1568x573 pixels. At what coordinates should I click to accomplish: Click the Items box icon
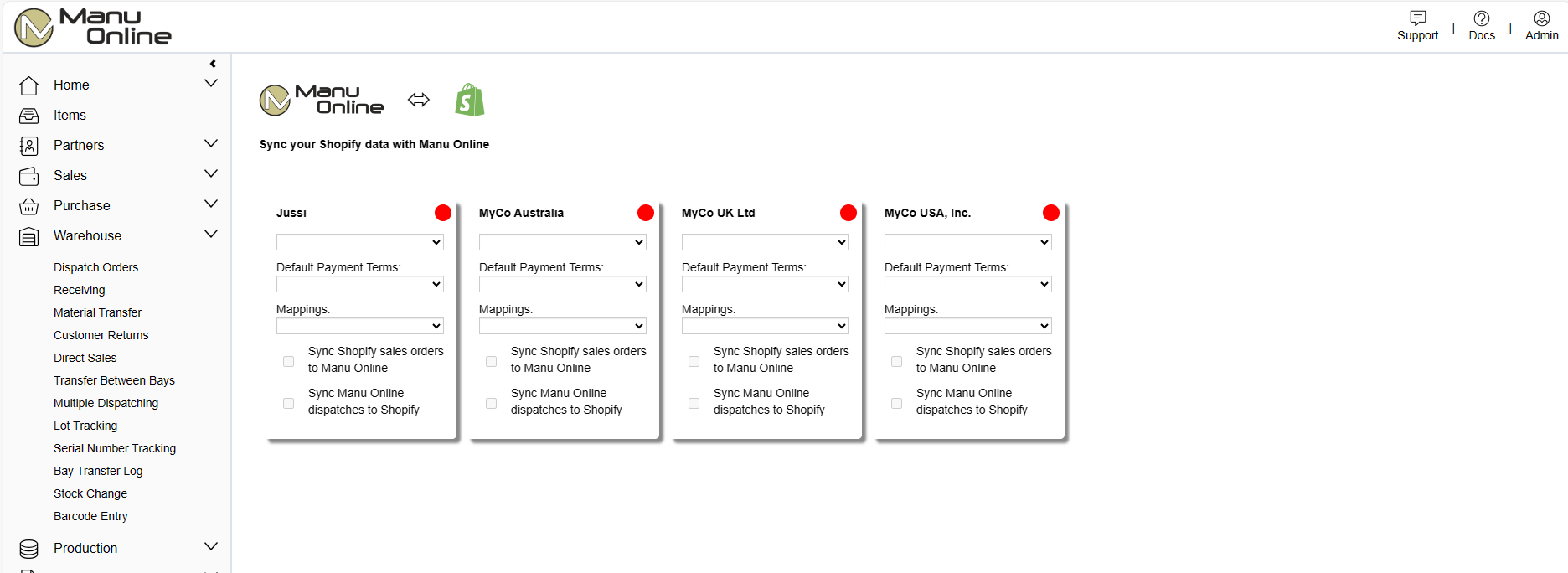point(29,116)
